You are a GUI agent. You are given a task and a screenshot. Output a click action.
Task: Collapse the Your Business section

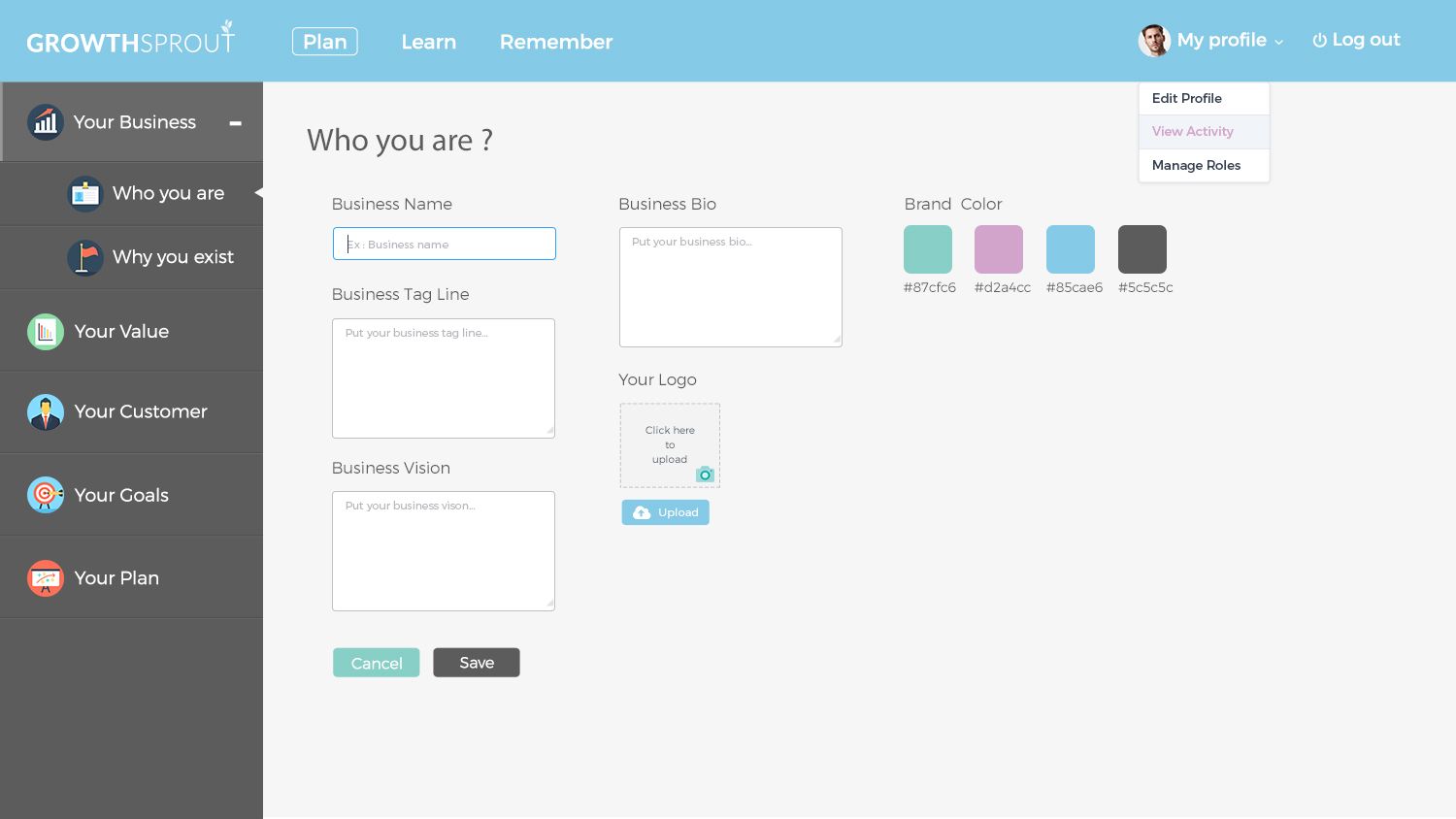click(235, 123)
